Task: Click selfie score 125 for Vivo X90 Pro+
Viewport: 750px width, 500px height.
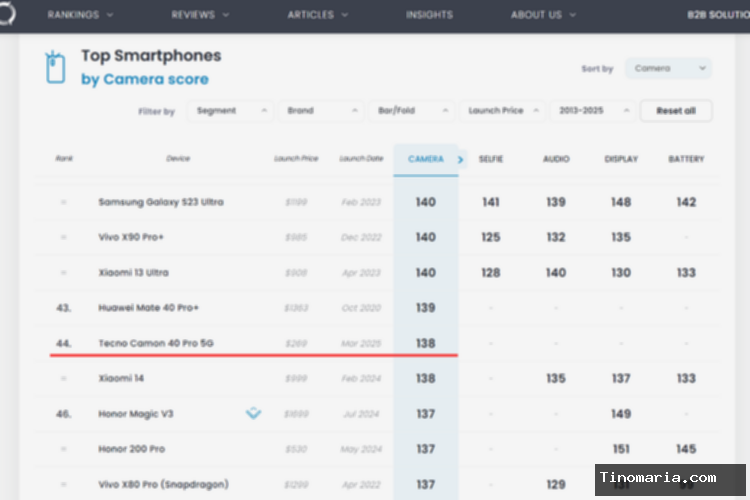Action: coord(491,237)
